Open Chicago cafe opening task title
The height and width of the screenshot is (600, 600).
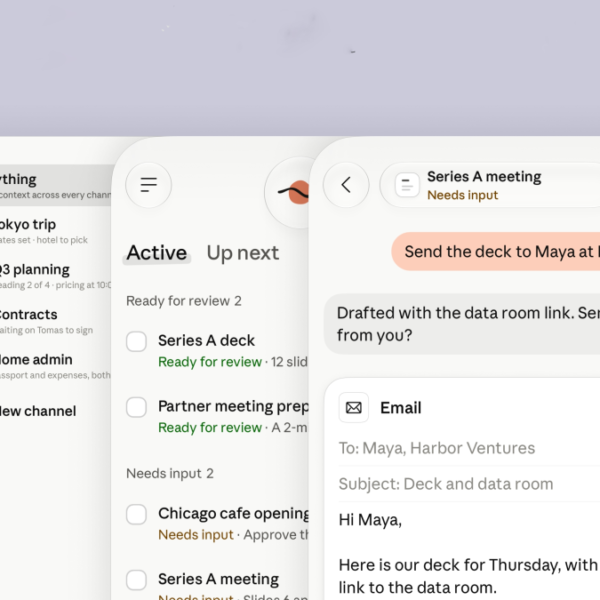coord(233,514)
